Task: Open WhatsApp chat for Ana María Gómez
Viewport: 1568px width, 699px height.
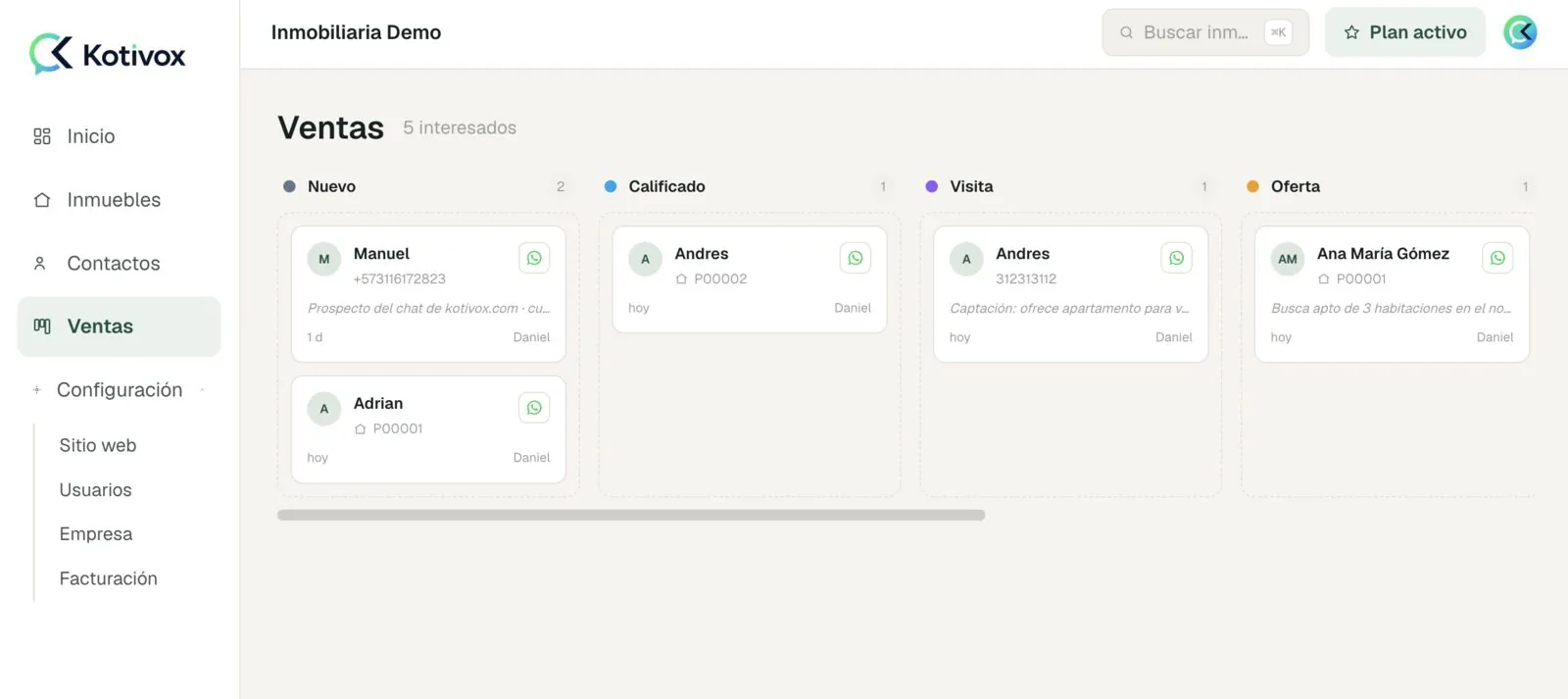Action: (1497, 258)
